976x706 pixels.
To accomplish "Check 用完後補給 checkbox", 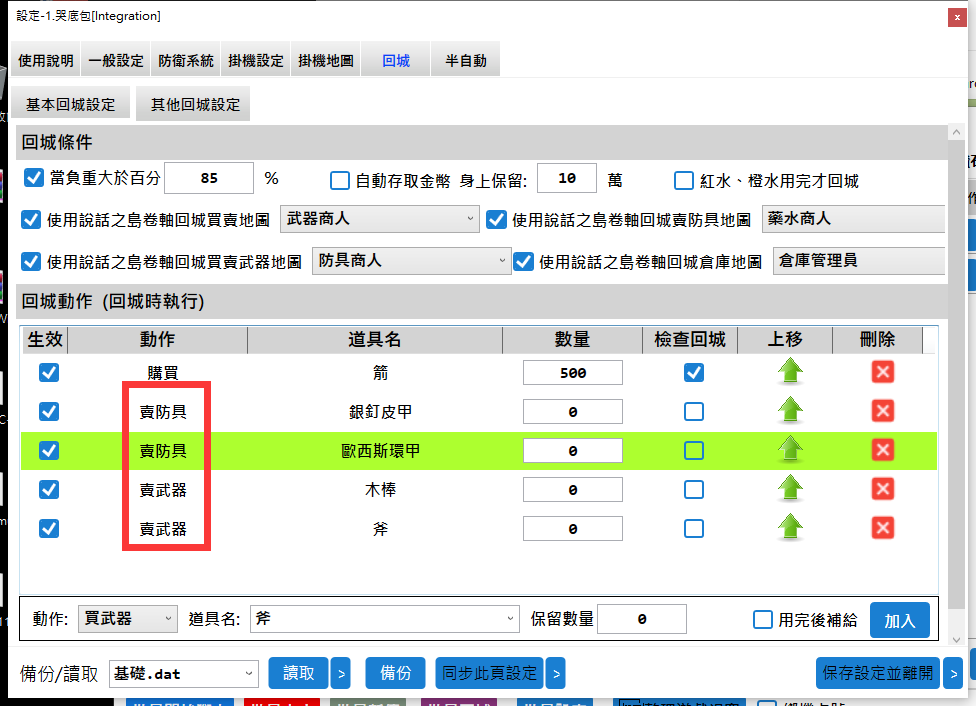I will pyautogui.click(x=763, y=620).
